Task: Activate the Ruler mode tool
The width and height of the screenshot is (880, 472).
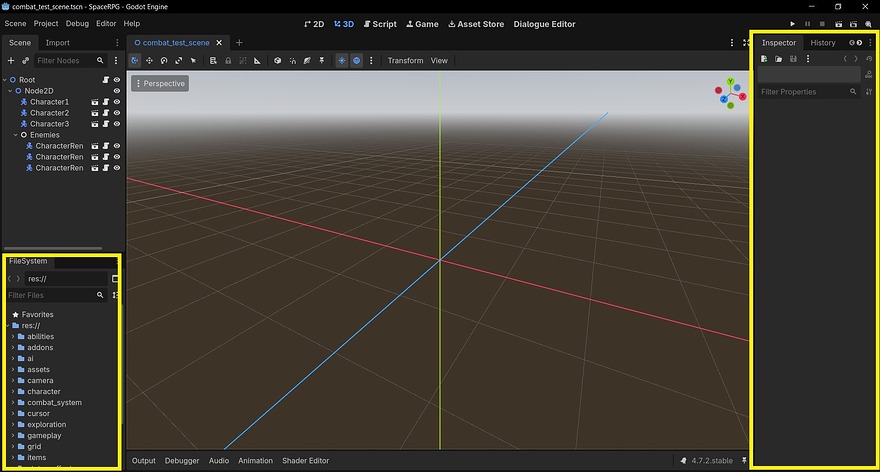Action: (257, 61)
